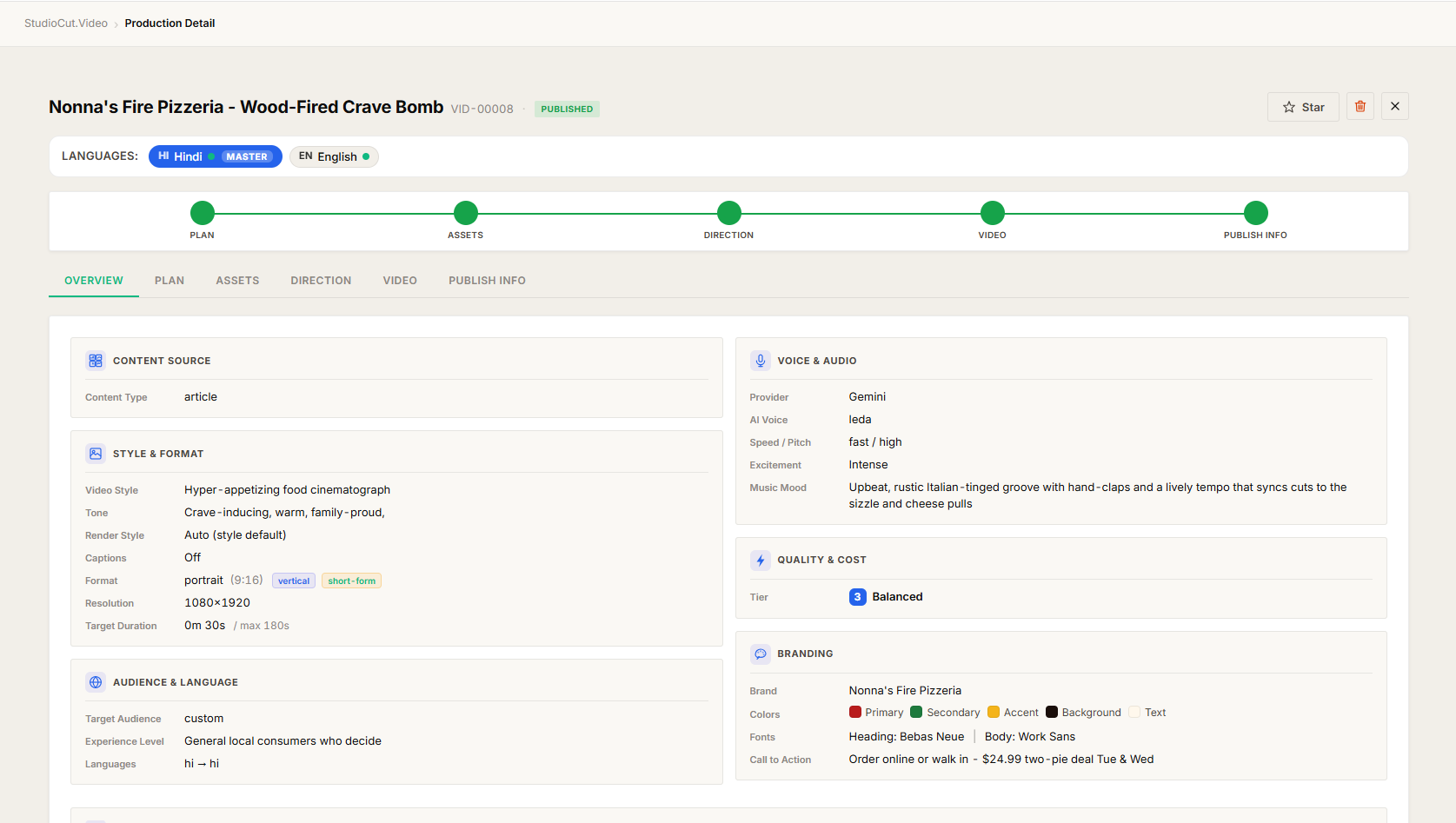Switch to the OVERVIEW tab
The height and width of the screenshot is (823, 1456).
(94, 281)
